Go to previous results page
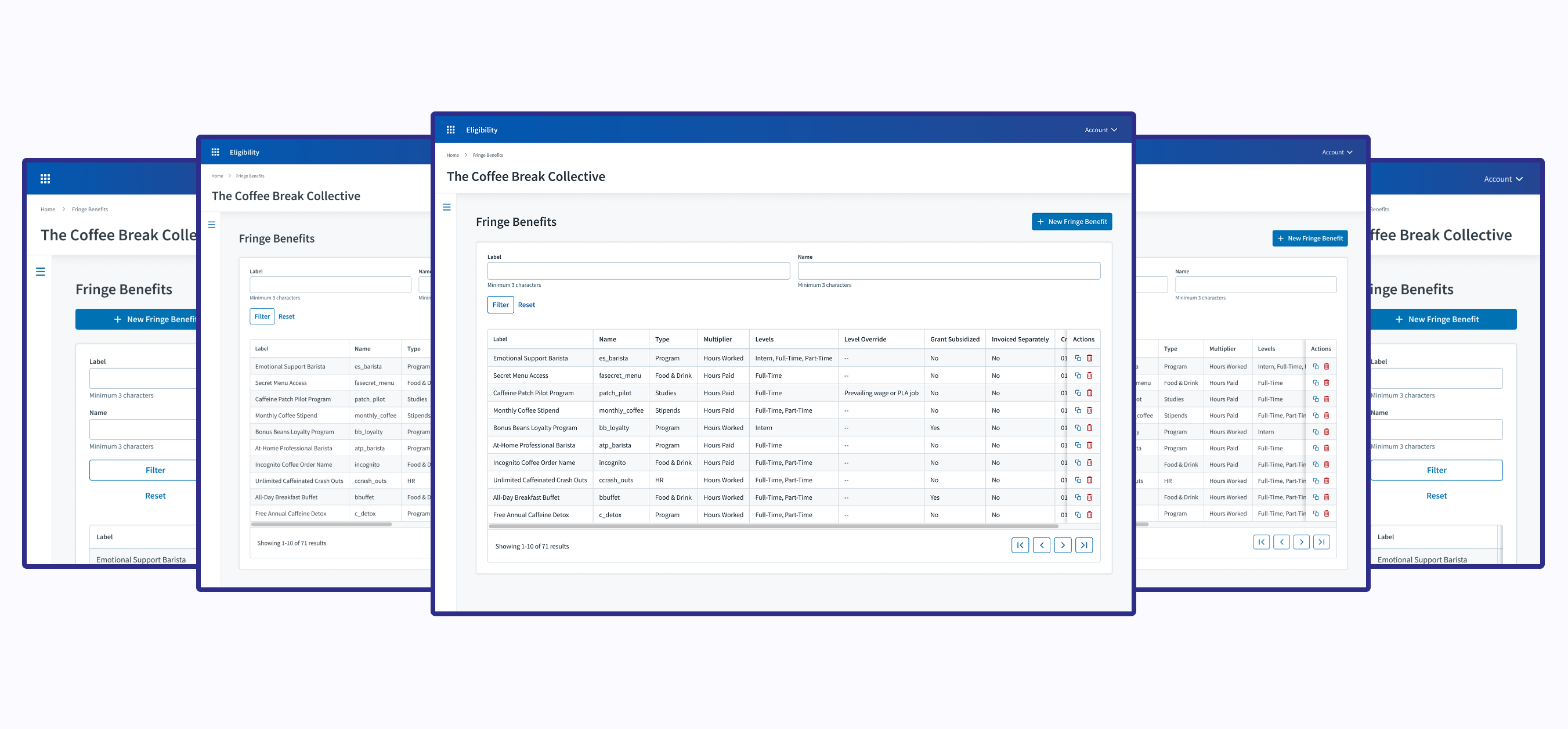Image resolution: width=1568 pixels, height=729 pixels. click(1041, 545)
